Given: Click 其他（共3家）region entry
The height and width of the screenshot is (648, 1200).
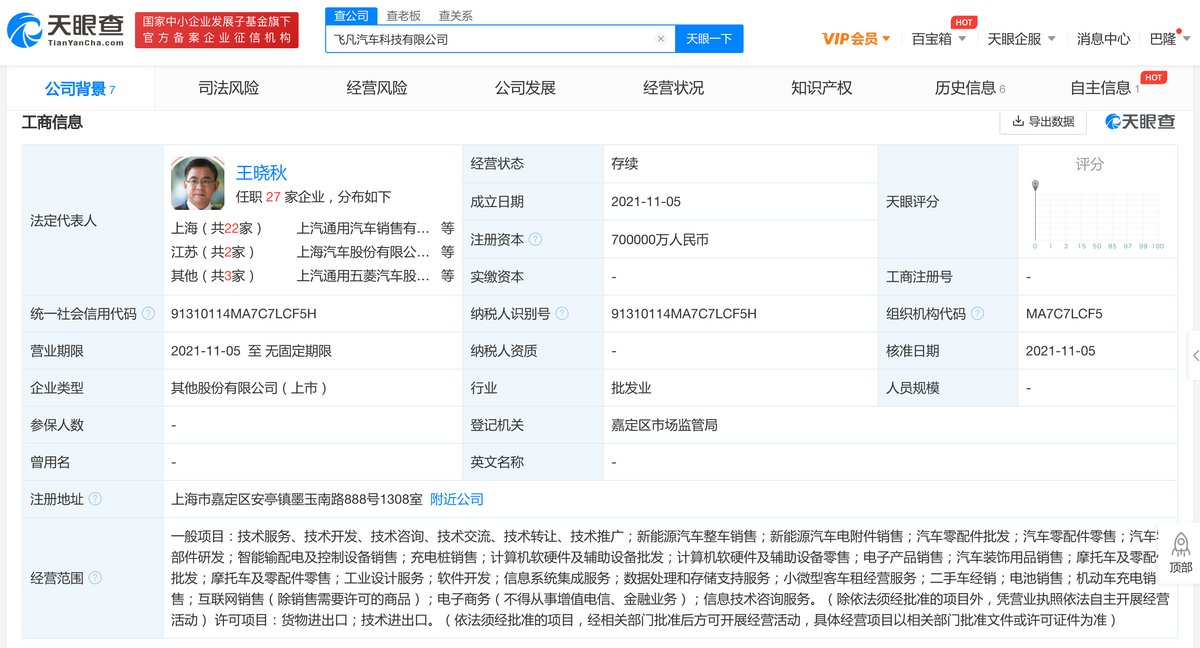Looking at the screenshot, I should 214,276.
